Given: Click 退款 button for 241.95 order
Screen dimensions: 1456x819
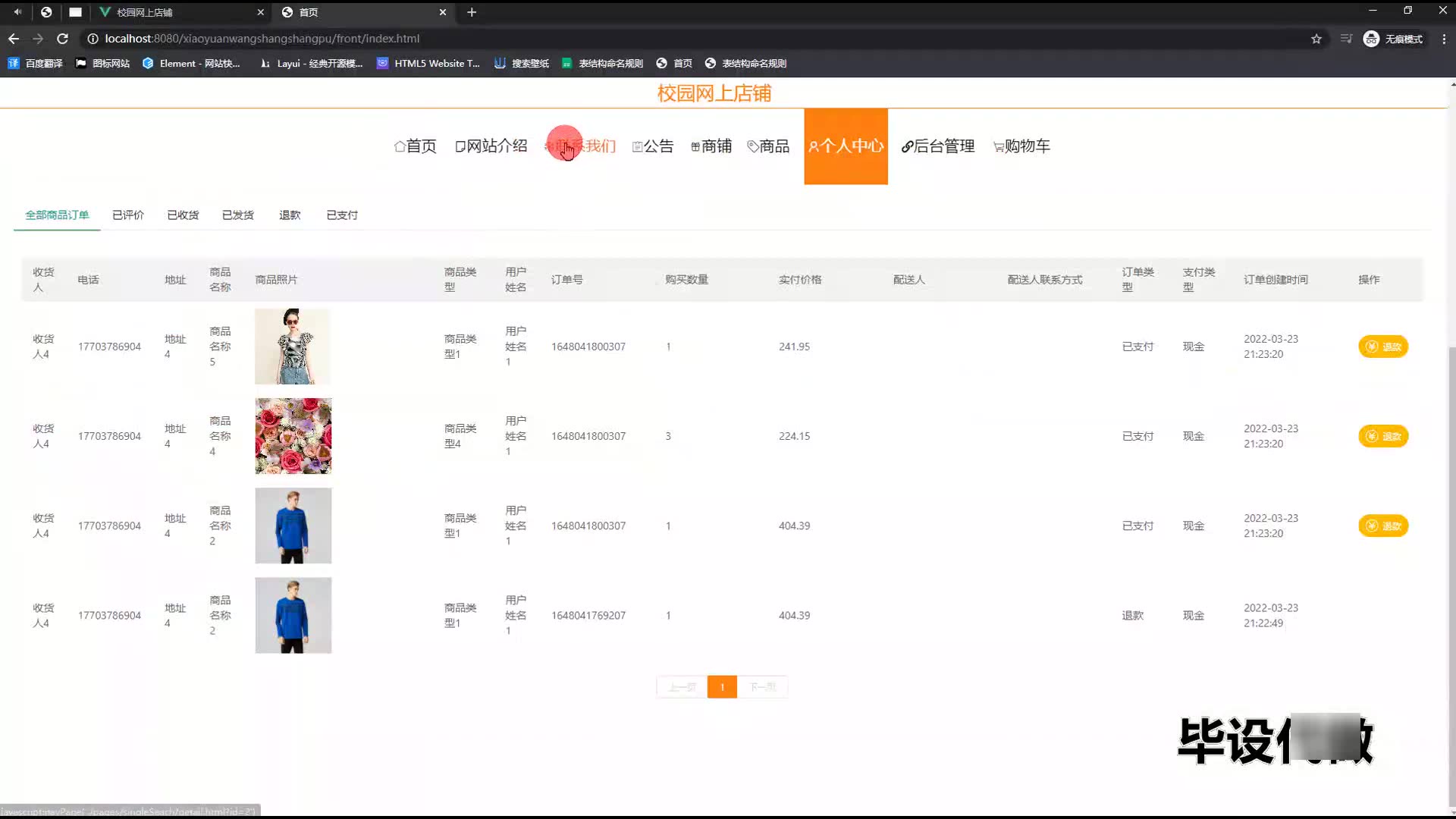Looking at the screenshot, I should tap(1382, 347).
